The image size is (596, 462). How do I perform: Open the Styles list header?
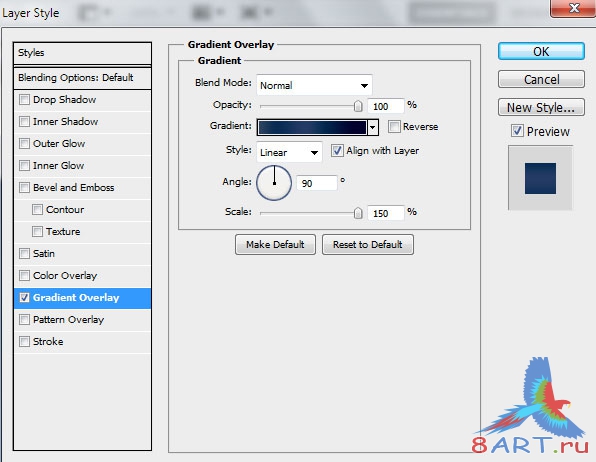tap(82, 53)
